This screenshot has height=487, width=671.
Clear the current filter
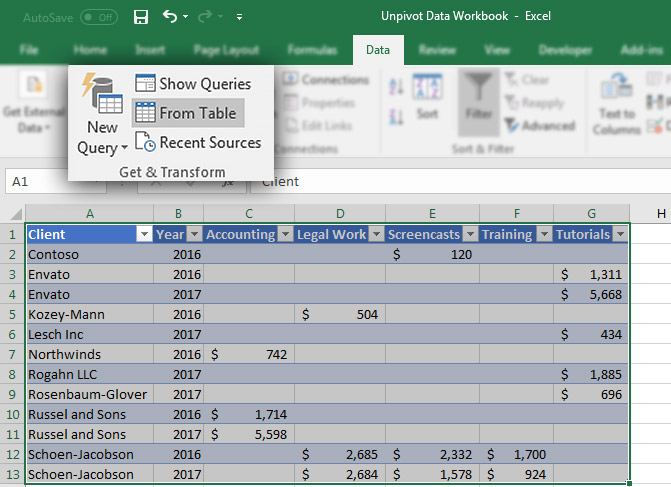coord(527,80)
